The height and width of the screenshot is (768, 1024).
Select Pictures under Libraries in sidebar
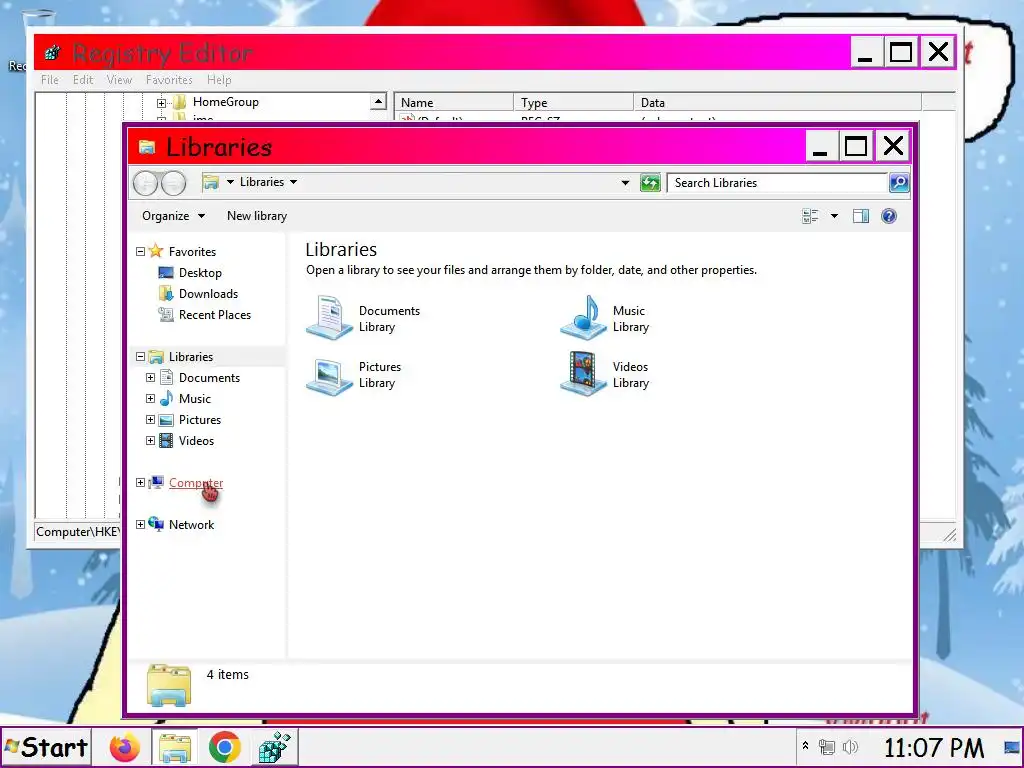point(200,419)
